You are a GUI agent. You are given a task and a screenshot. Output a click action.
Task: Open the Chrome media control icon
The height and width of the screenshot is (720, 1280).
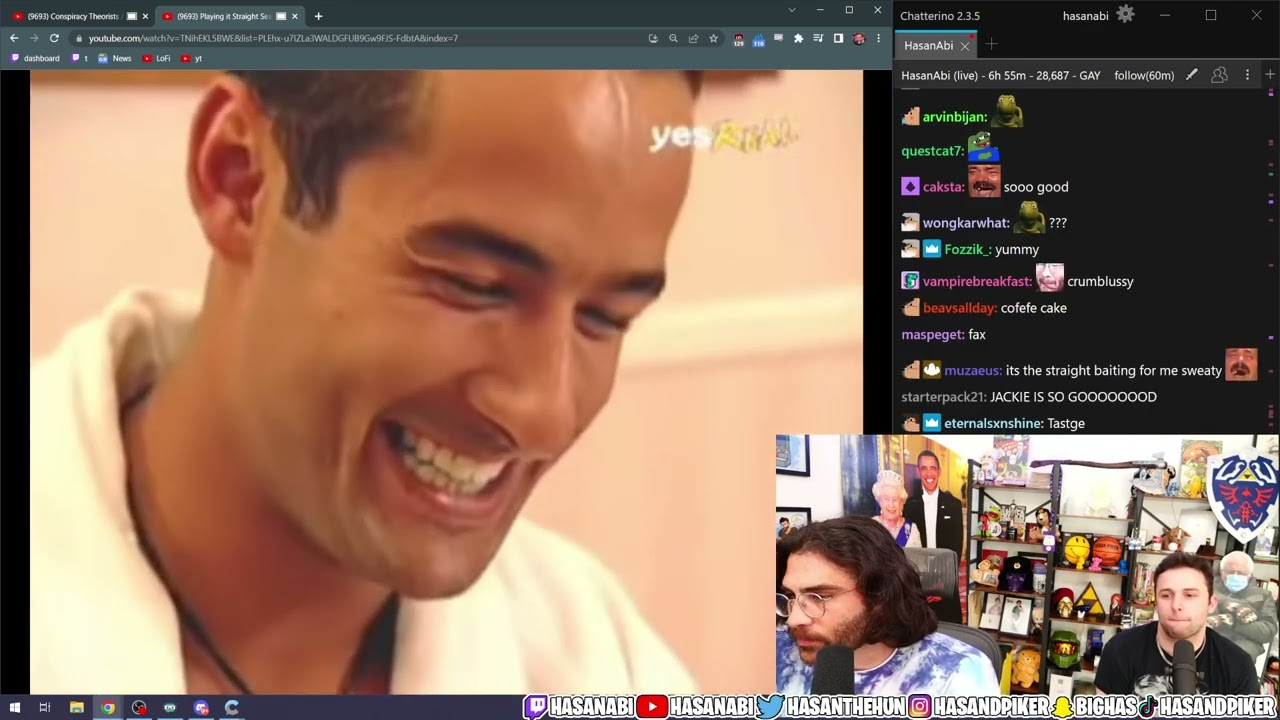(x=818, y=38)
